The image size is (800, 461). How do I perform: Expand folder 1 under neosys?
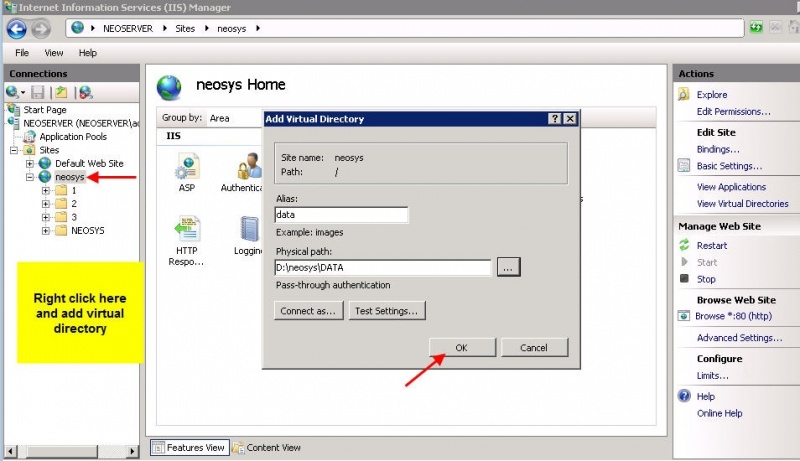[46, 190]
